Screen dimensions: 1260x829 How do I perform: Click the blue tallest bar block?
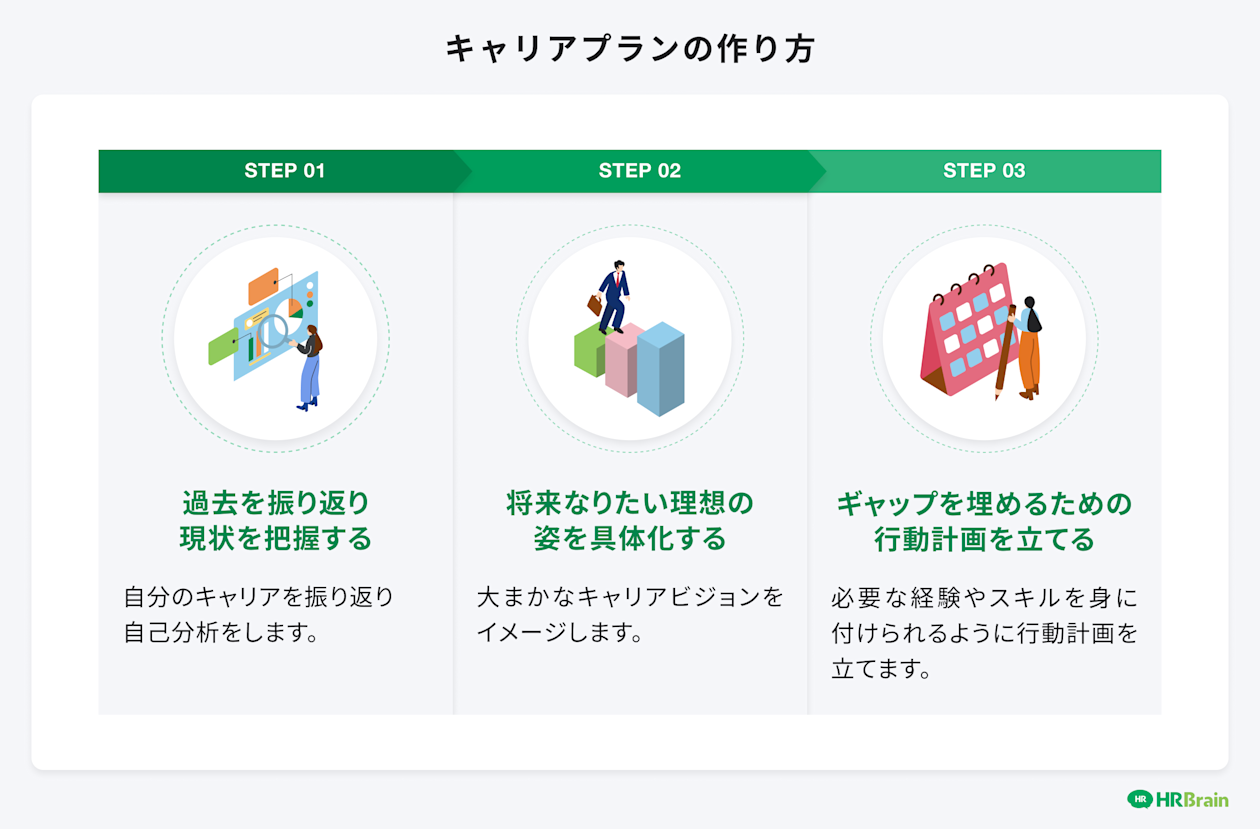click(661, 368)
